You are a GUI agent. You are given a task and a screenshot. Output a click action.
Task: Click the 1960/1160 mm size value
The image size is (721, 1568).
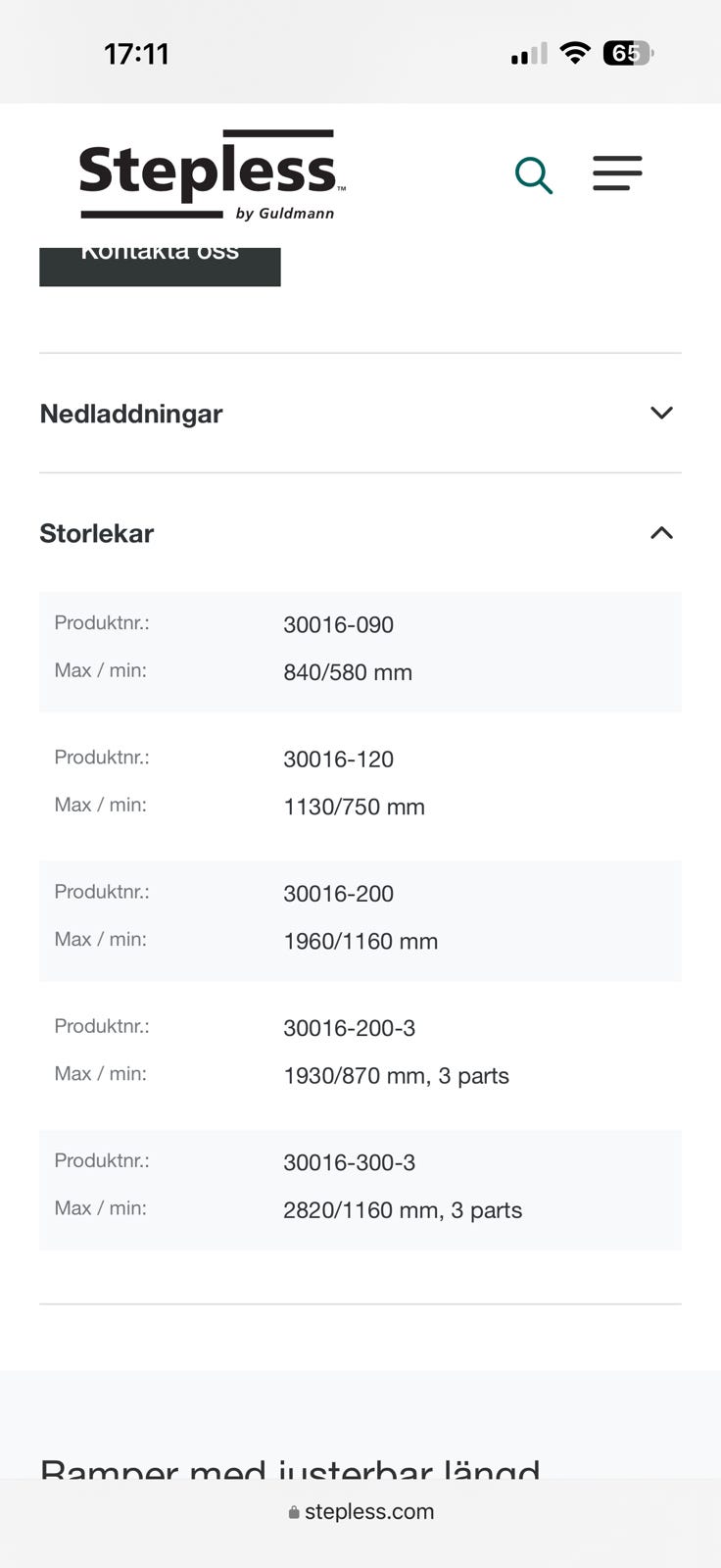point(360,941)
